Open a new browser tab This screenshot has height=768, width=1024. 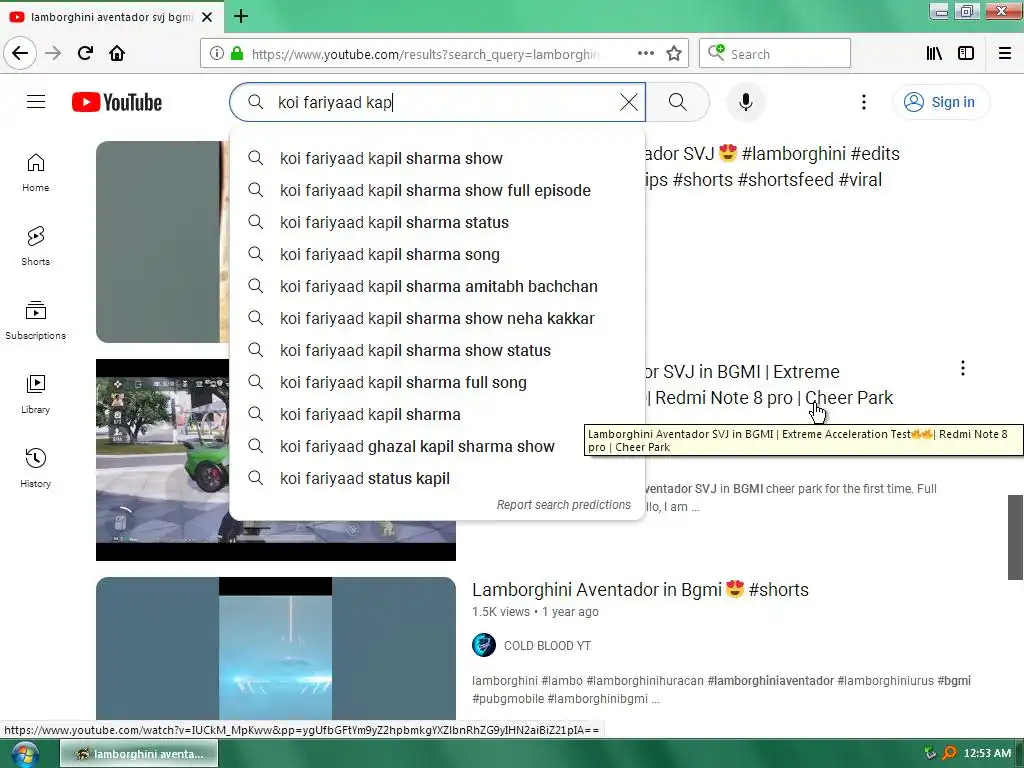pyautogui.click(x=241, y=16)
